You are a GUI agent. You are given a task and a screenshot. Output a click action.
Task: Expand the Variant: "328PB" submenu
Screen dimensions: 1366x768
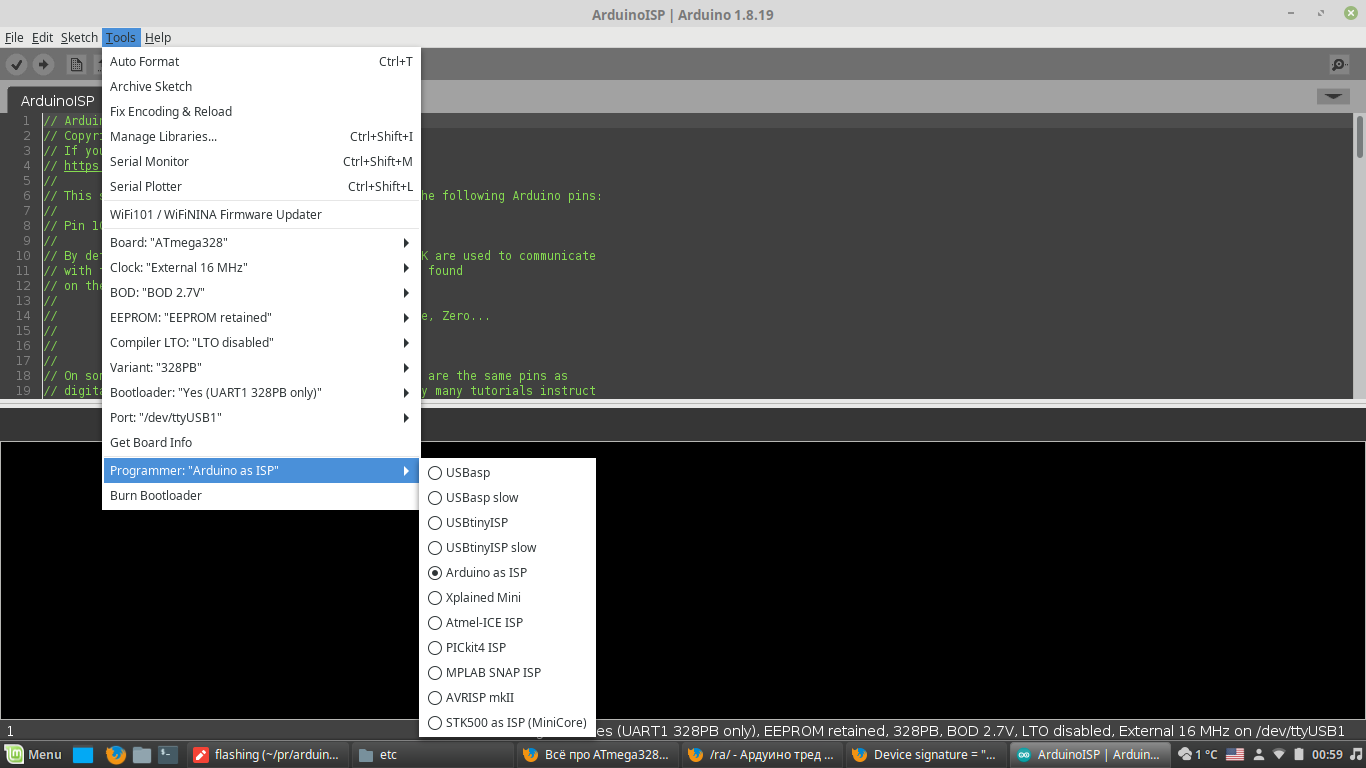click(261, 367)
